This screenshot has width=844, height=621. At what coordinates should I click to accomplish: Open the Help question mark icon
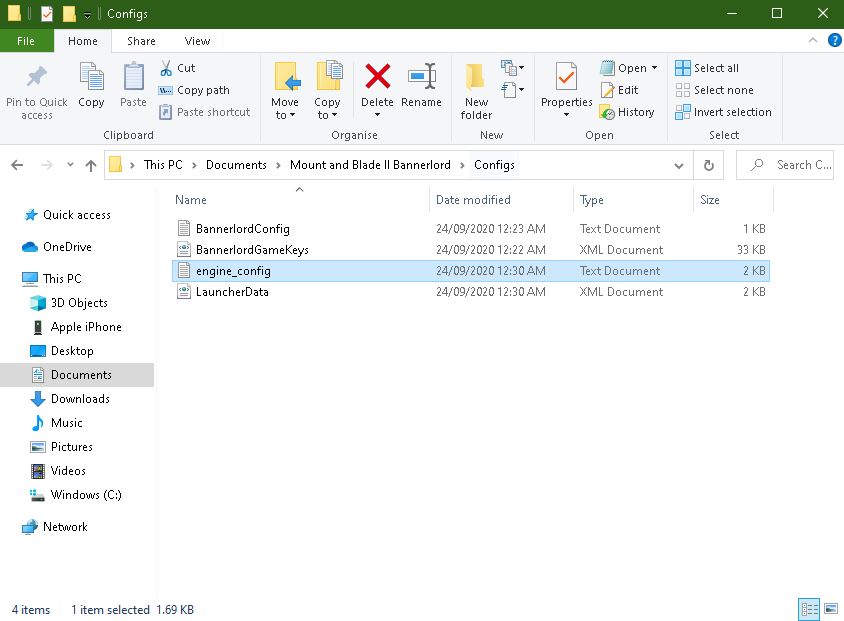coord(834,40)
